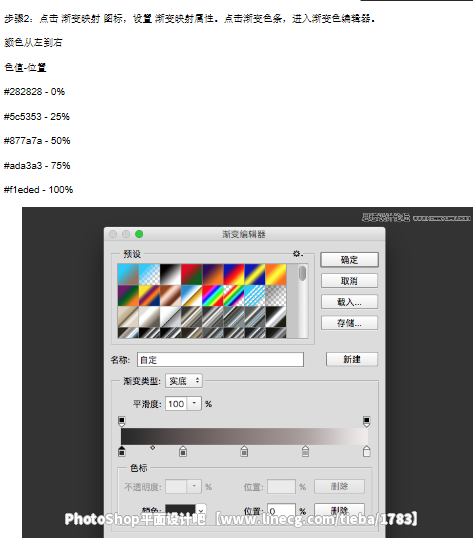Open the 平滑度 dropdown arrow

tap(194, 404)
